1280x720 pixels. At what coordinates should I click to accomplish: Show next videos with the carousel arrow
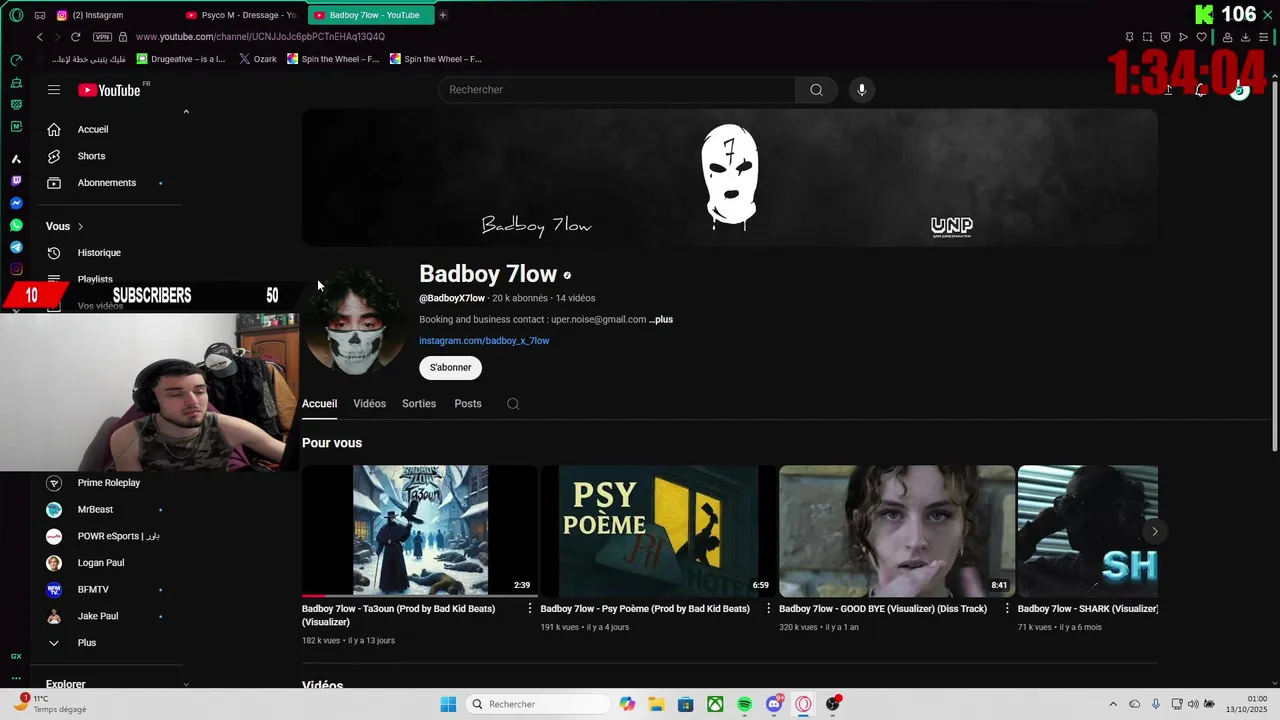pos(1154,531)
